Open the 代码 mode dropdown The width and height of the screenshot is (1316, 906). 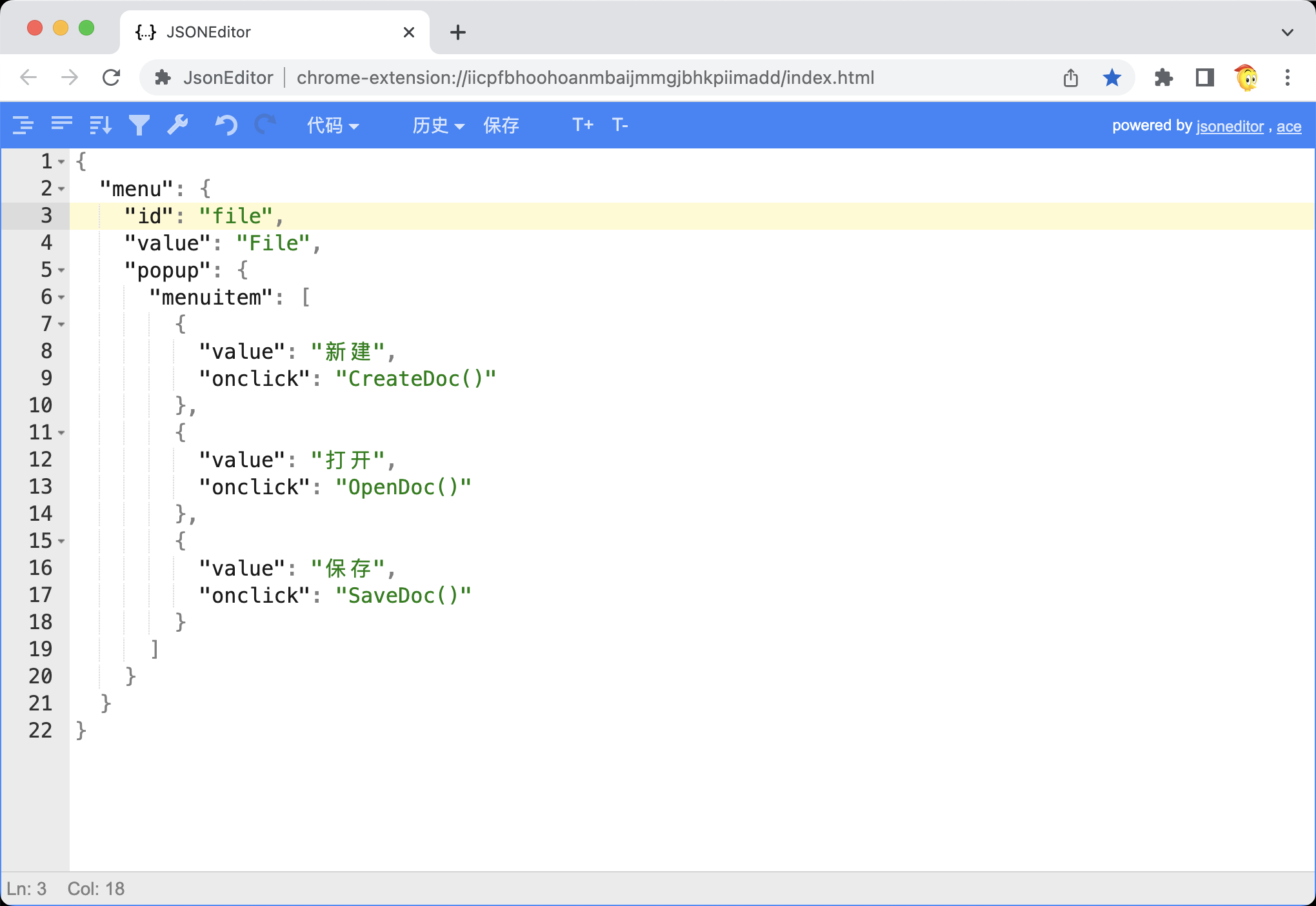tap(333, 125)
